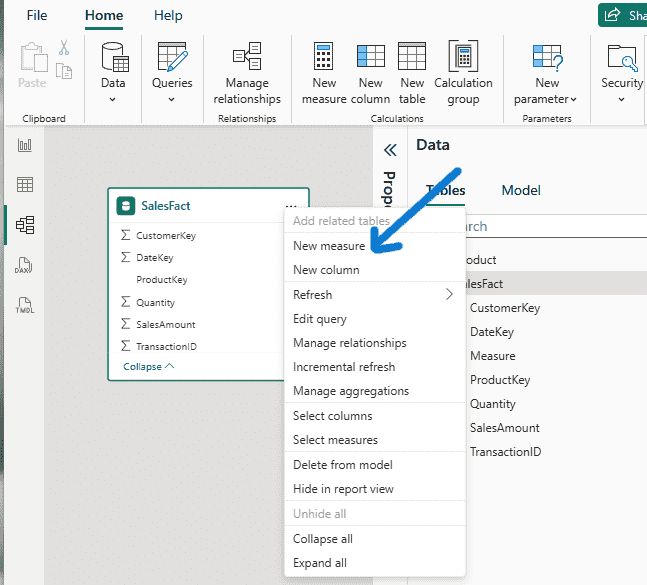This screenshot has height=585, width=647.
Task: Select Quantity field in Data pane
Action: pyautogui.click(x=493, y=404)
